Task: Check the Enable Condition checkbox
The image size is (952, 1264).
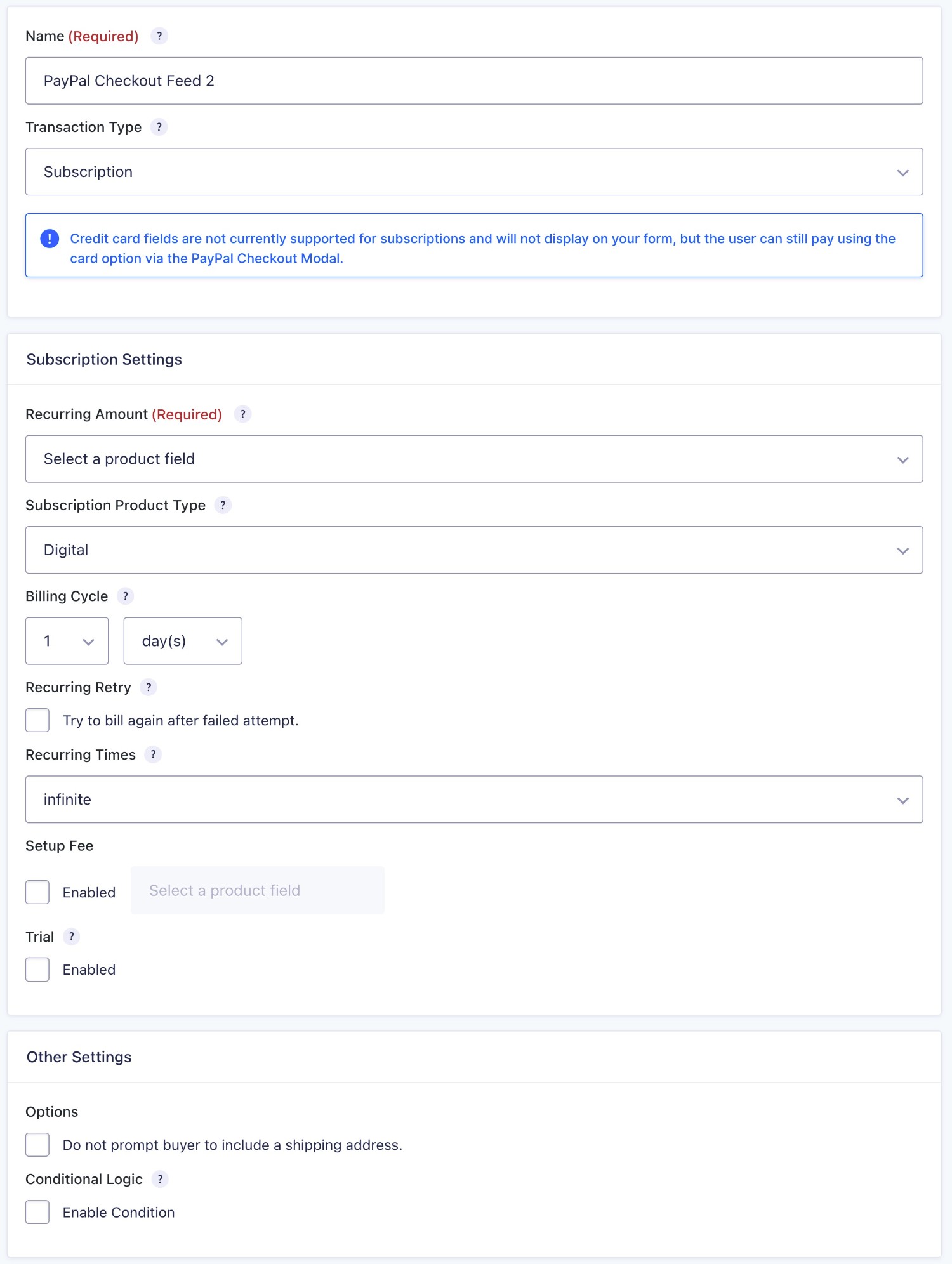Action: (37, 1212)
